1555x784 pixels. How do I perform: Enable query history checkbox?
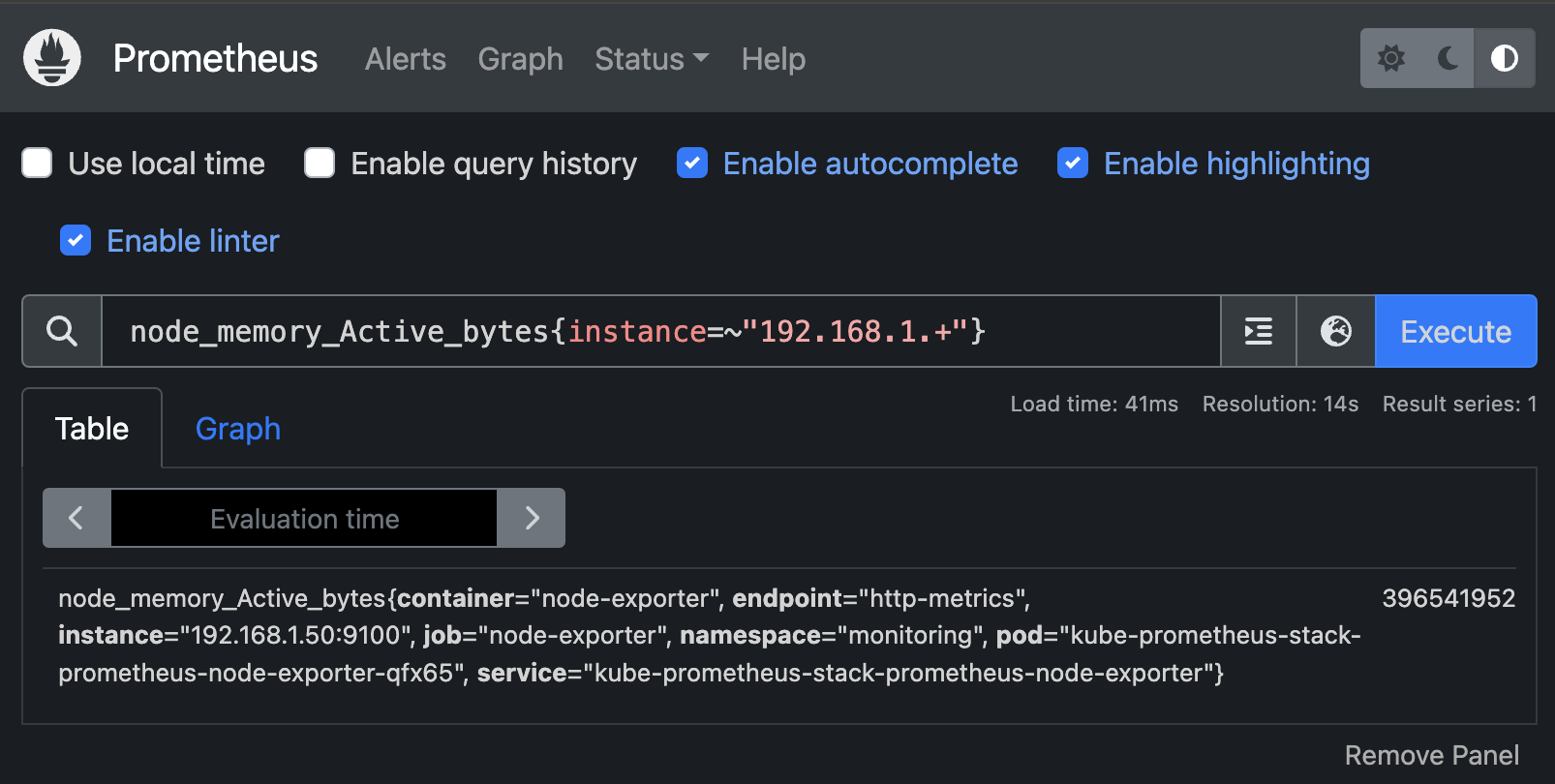(320, 163)
